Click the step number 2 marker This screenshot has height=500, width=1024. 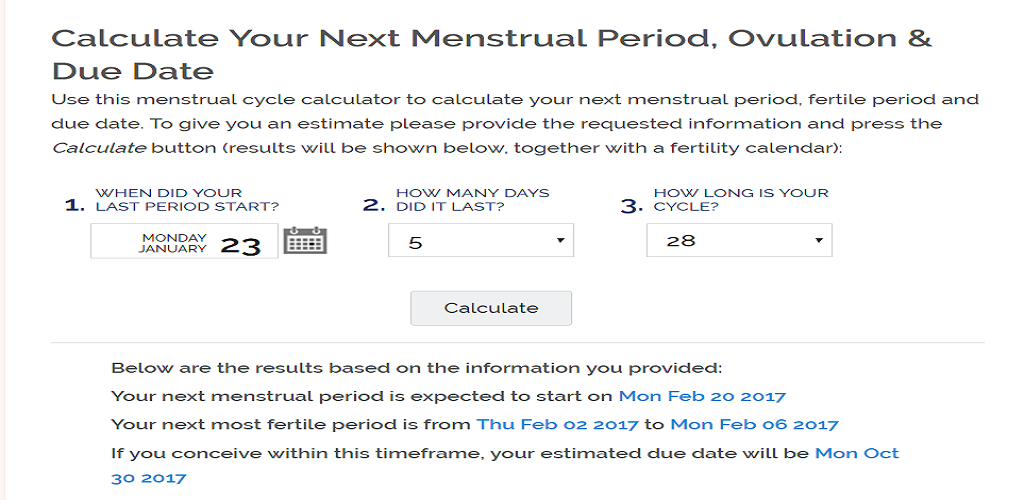click(x=373, y=206)
